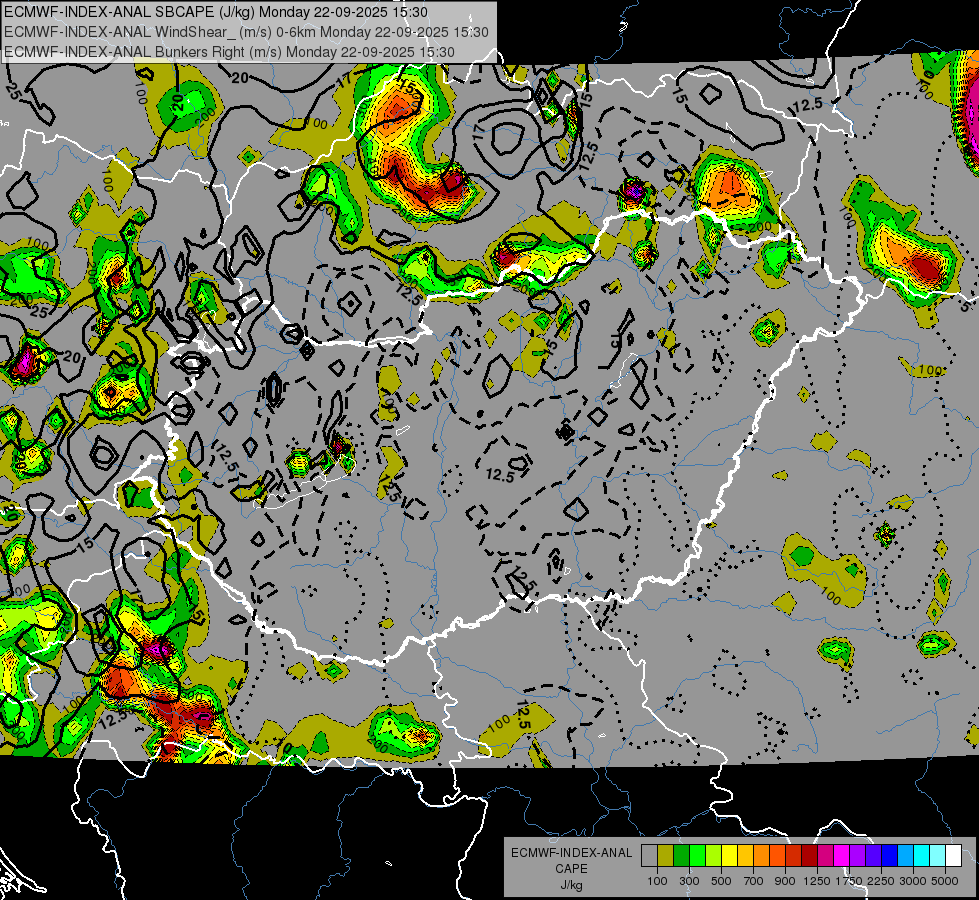979x900 pixels.
Task: Click the legend tick value 1250
Action: tap(817, 881)
